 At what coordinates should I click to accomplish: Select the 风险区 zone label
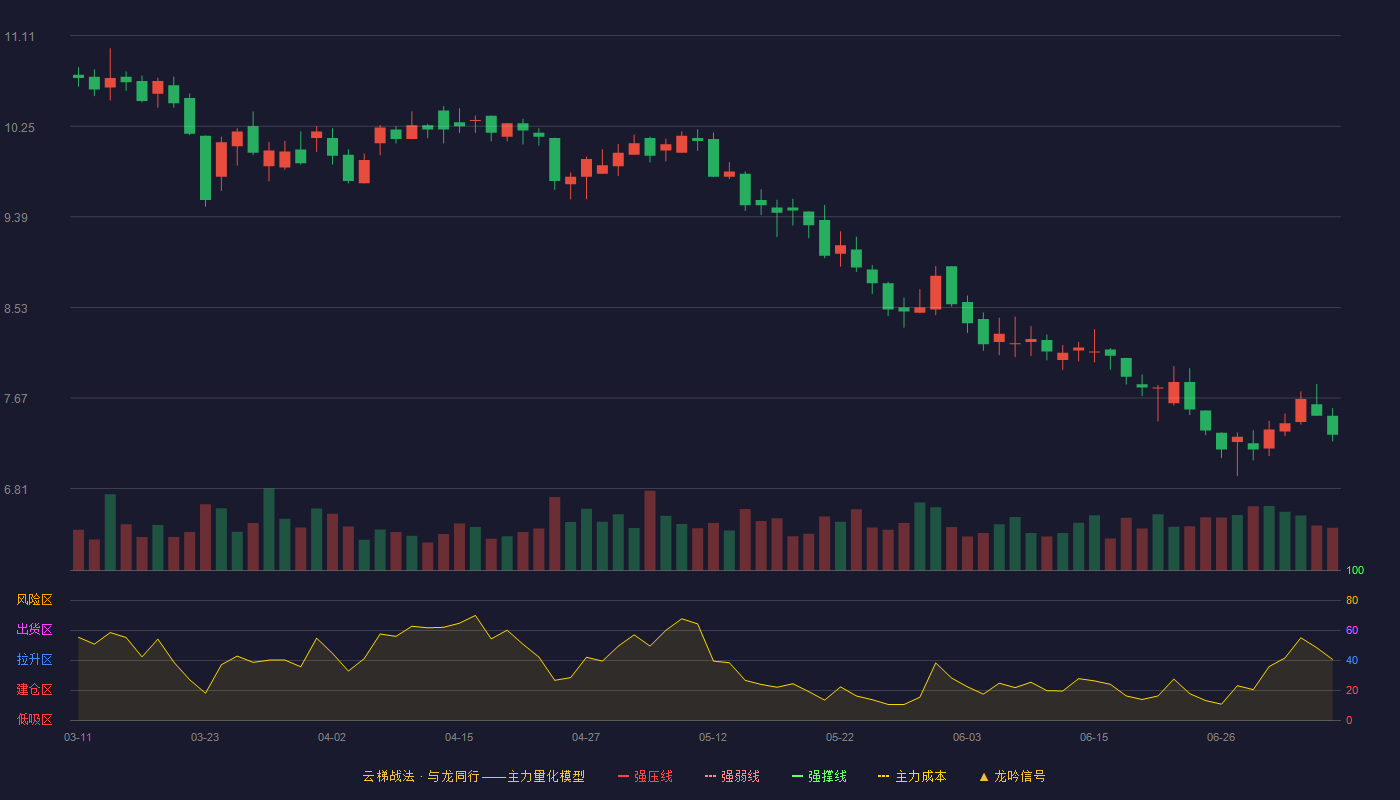tap(34, 600)
